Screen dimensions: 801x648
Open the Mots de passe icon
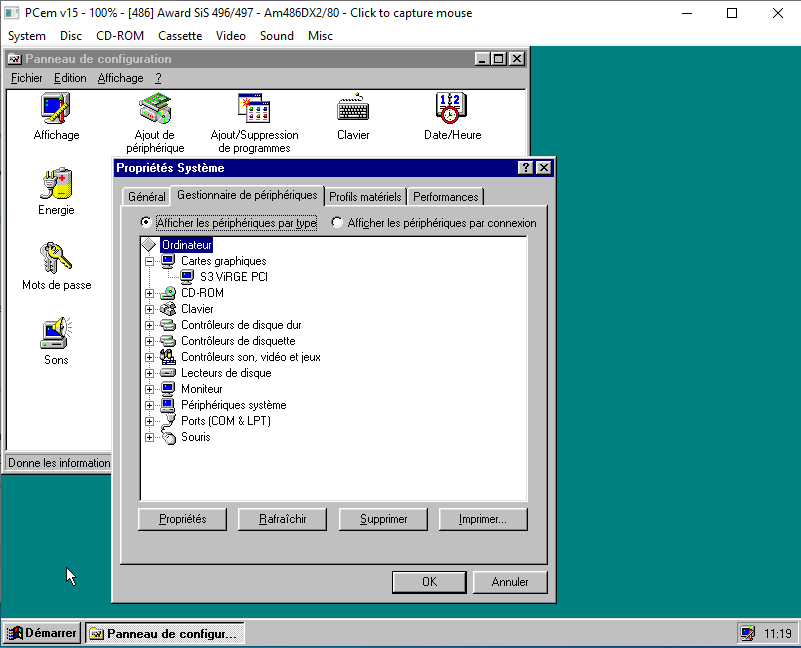[56, 259]
